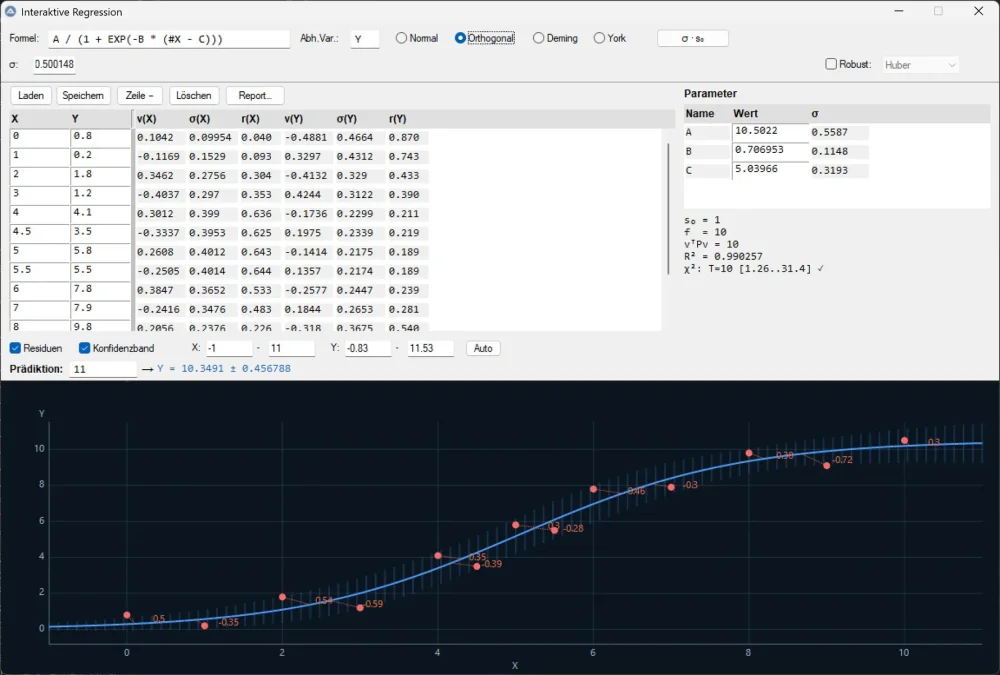Viewport: 1000px width, 675px height.
Task: Click the v(X) column header
Action: [x=147, y=119]
